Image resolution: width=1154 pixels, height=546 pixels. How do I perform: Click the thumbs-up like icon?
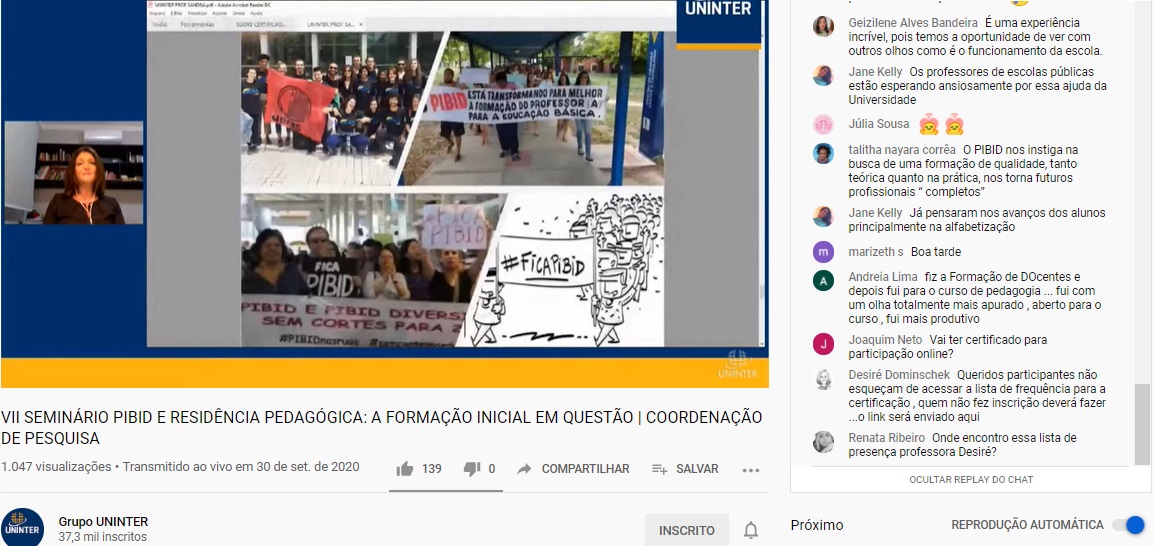point(405,469)
